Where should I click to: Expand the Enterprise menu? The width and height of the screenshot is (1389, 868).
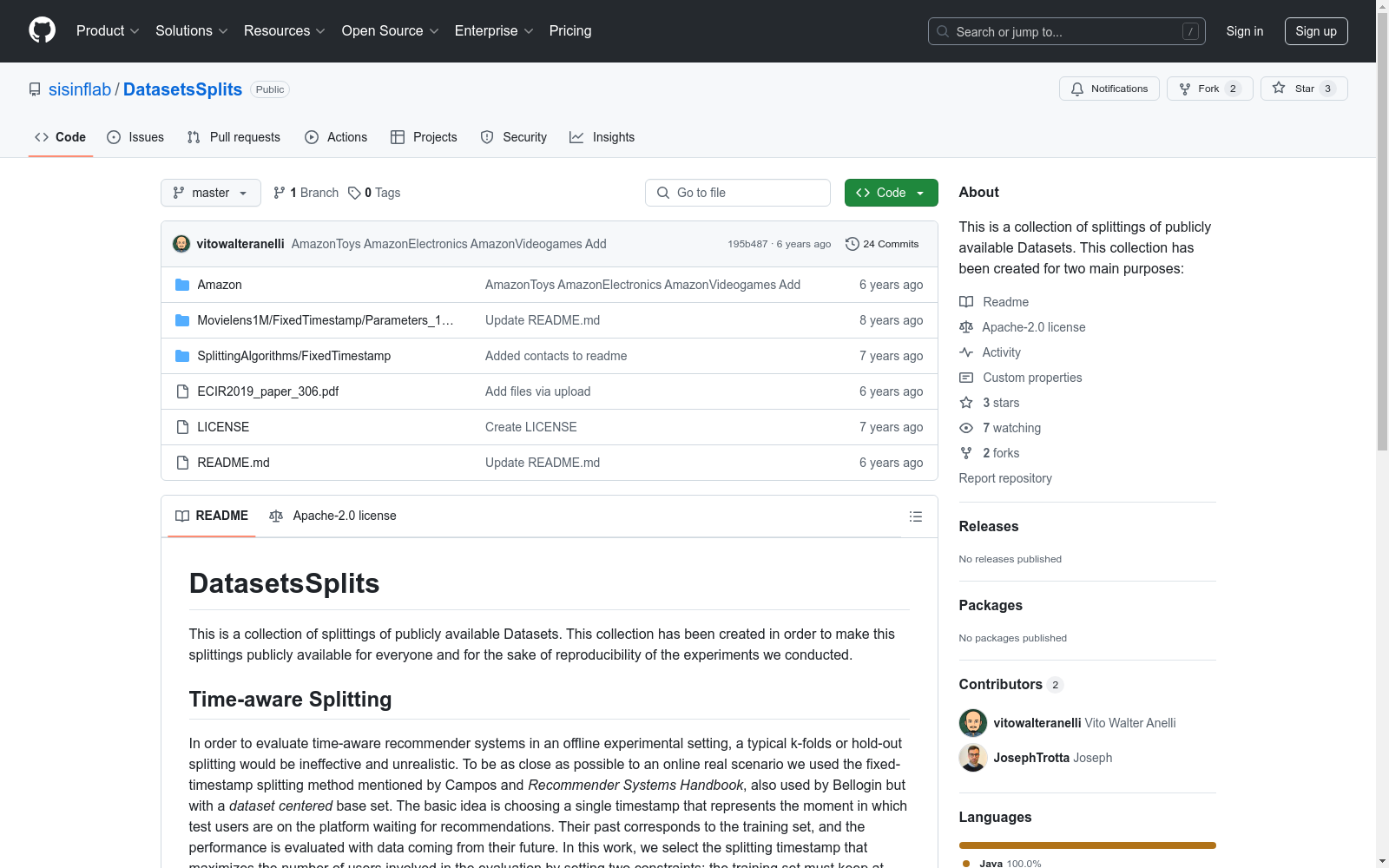coord(494,31)
